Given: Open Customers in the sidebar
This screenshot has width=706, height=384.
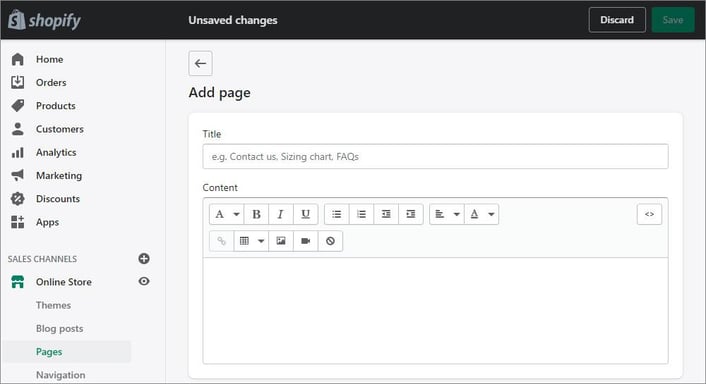Looking at the screenshot, I should tap(60, 129).
